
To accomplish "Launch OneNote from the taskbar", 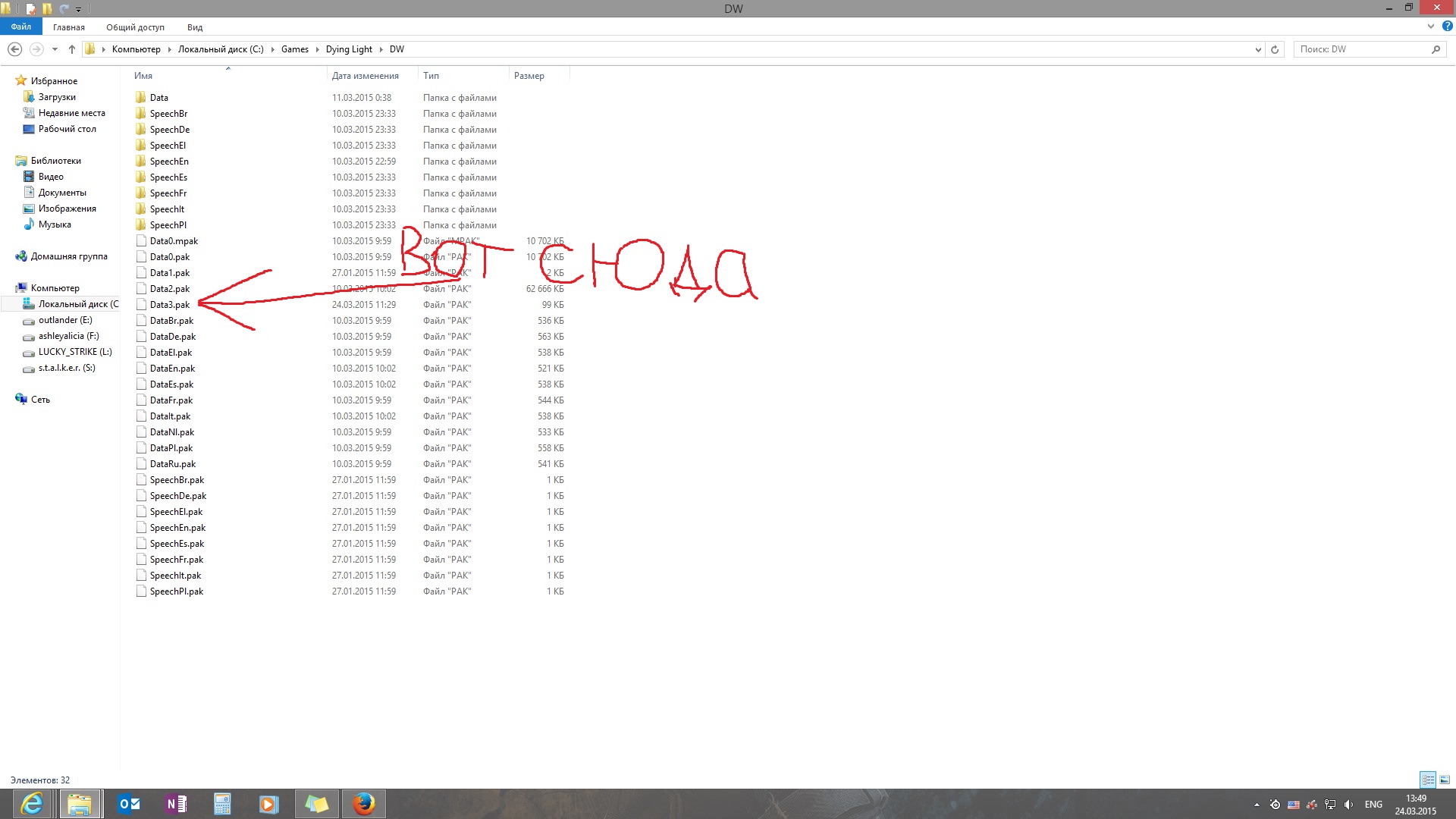I will coord(176,804).
